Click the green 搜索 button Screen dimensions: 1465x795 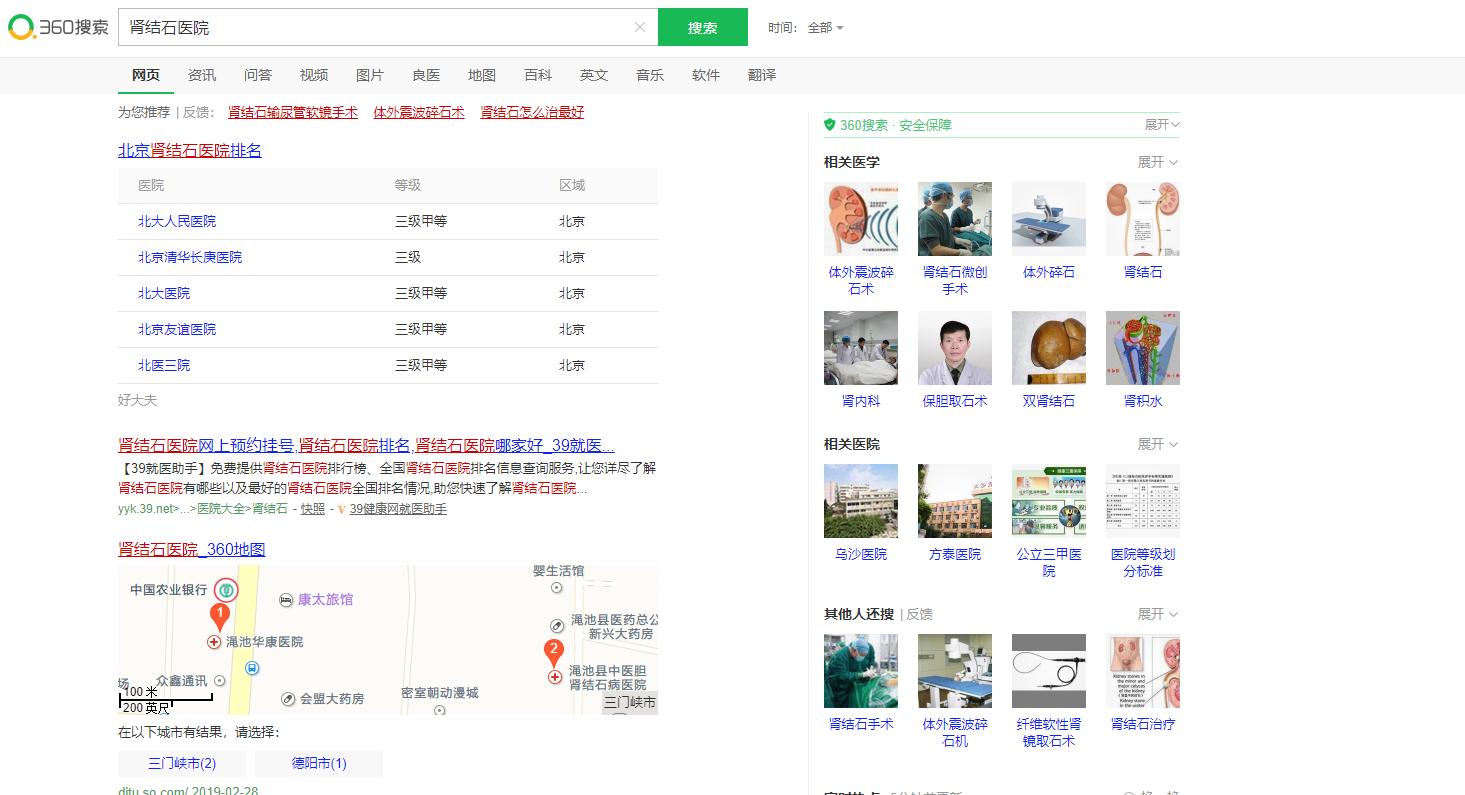702,27
